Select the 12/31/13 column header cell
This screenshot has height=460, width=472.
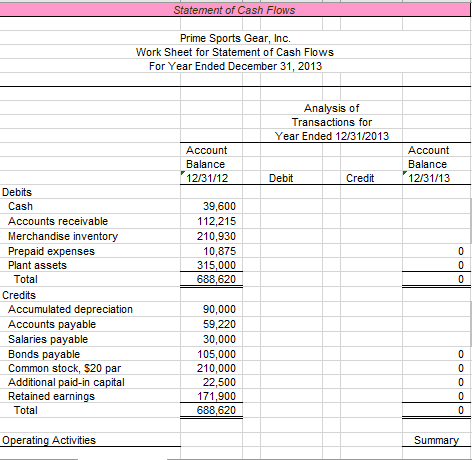[436, 178]
